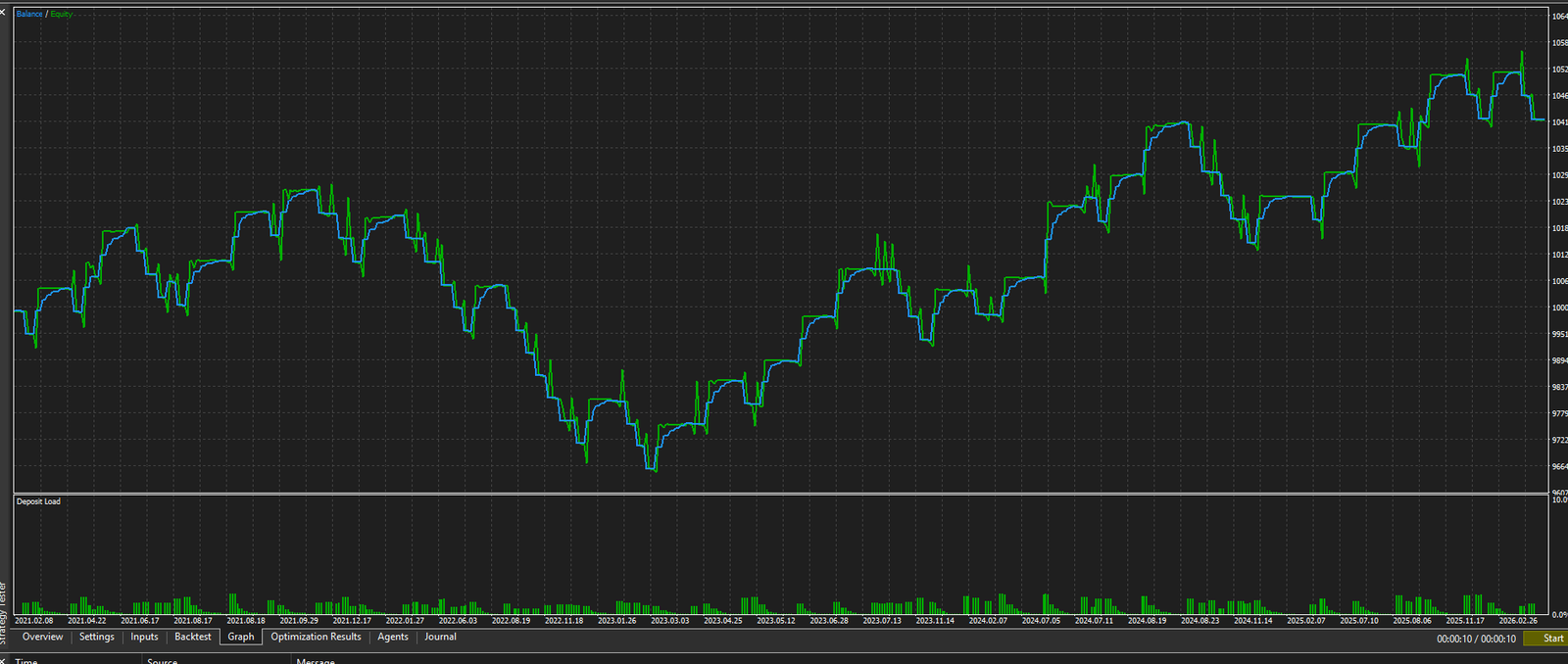Image resolution: width=1568 pixels, height=664 pixels.
Task: Click the Deposit Load chart label
Action: tap(38, 501)
